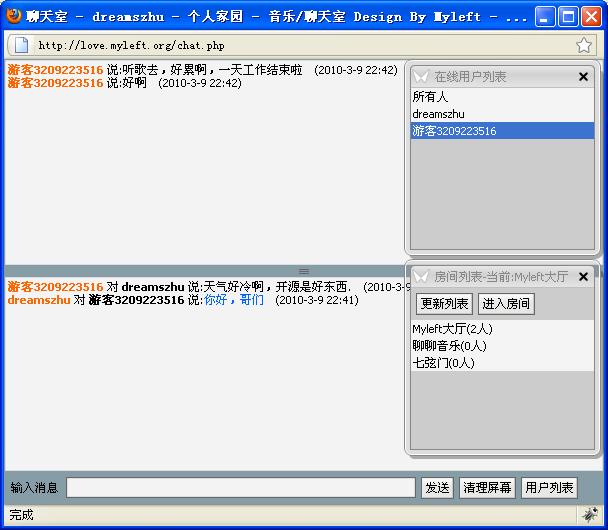Click the splitter handle between chat panes
This screenshot has height=530, width=608.
pyautogui.click(x=304, y=271)
